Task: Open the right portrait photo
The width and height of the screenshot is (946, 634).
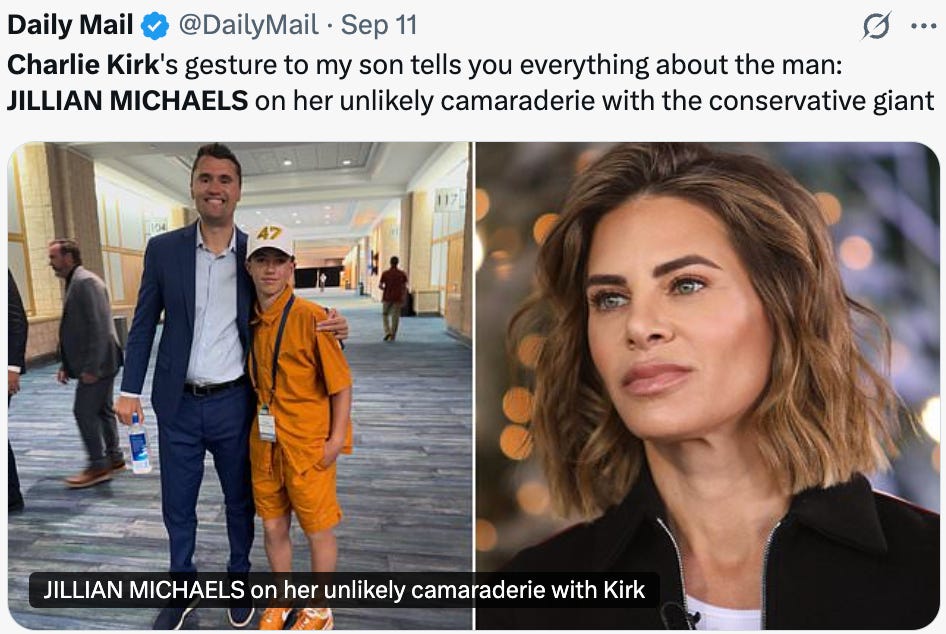Action: coord(708,386)
